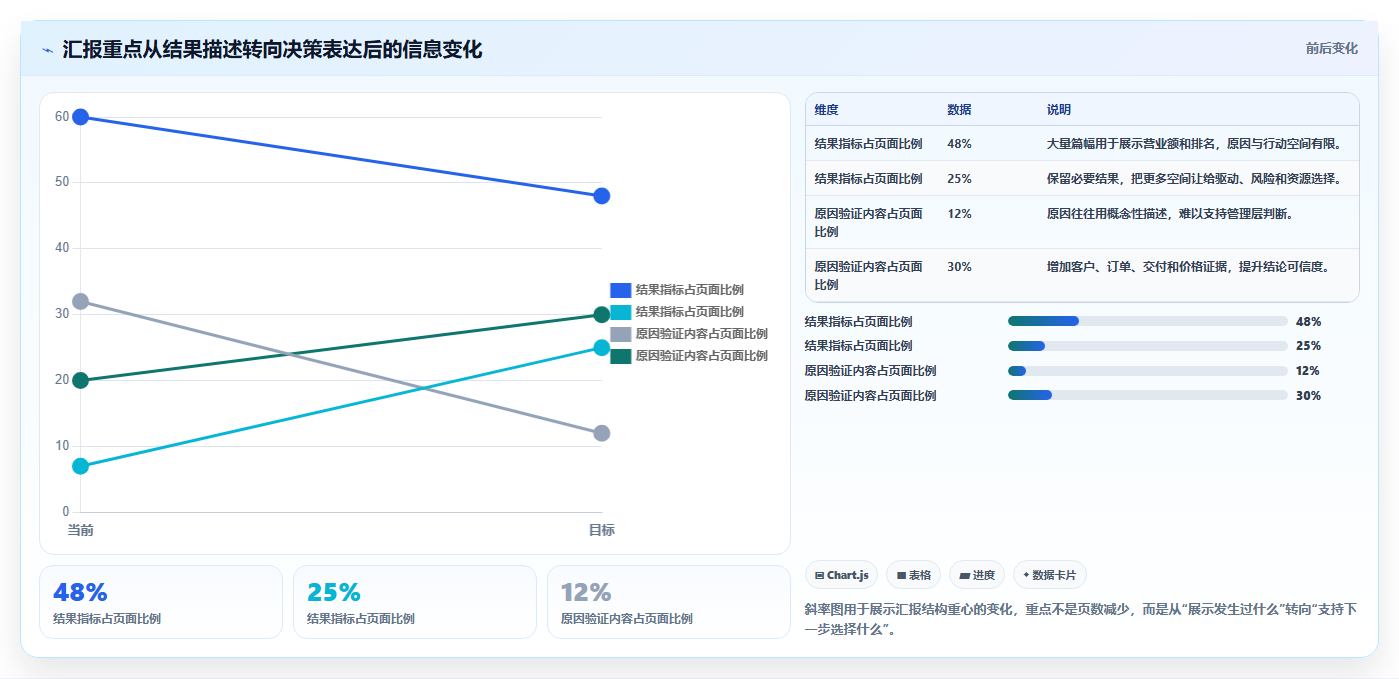
Task: Click the lightning icon beside the title
Action: [48, 50]
